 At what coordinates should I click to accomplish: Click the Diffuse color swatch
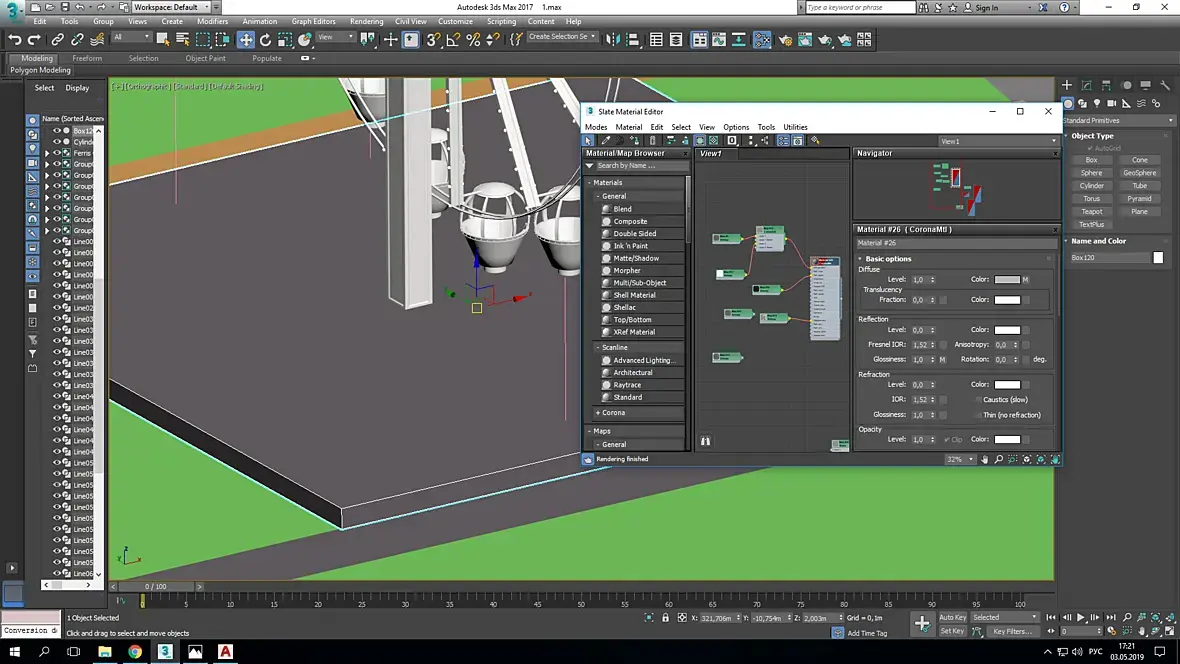[1007, 279]
